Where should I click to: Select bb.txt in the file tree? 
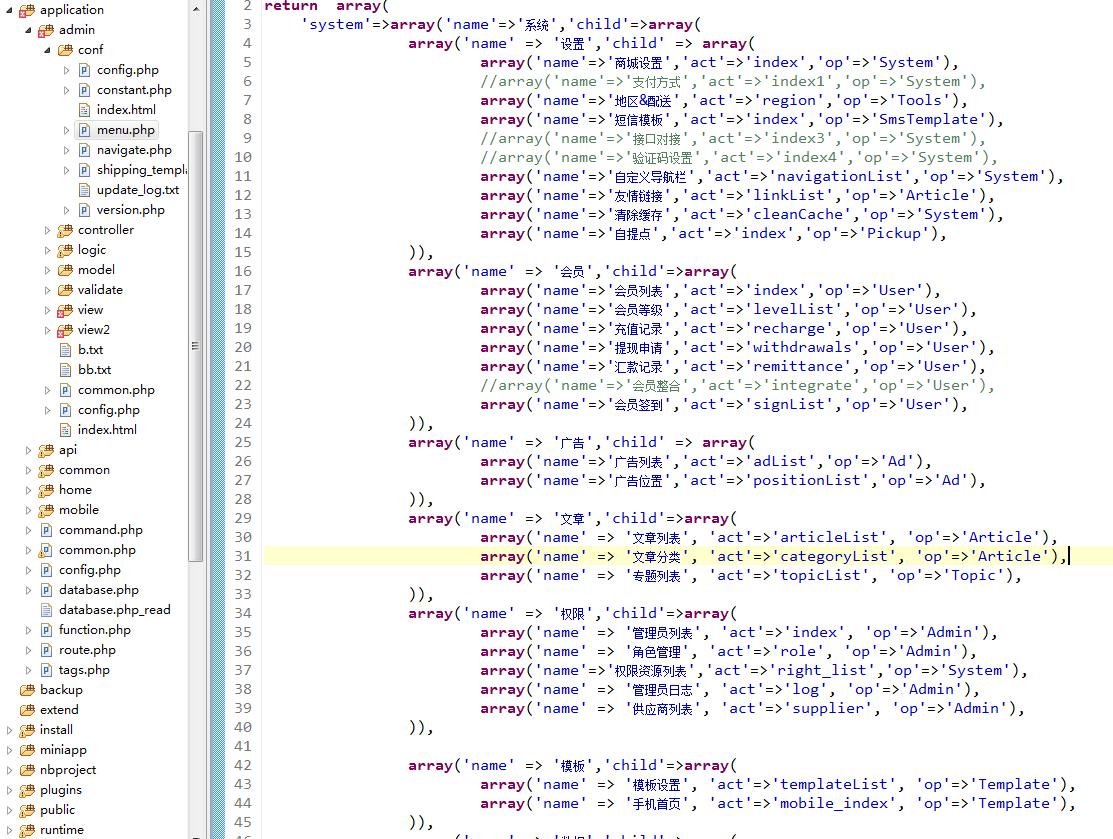pyautogui.click(x=94, y=370)
